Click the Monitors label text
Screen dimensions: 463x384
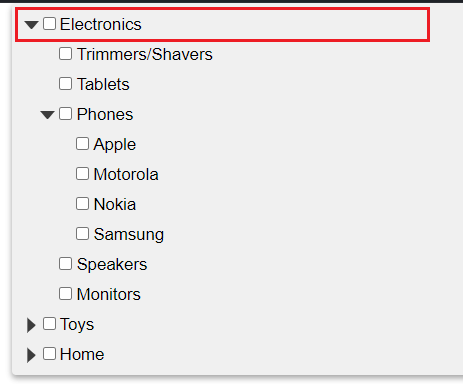tap(109, 294)
